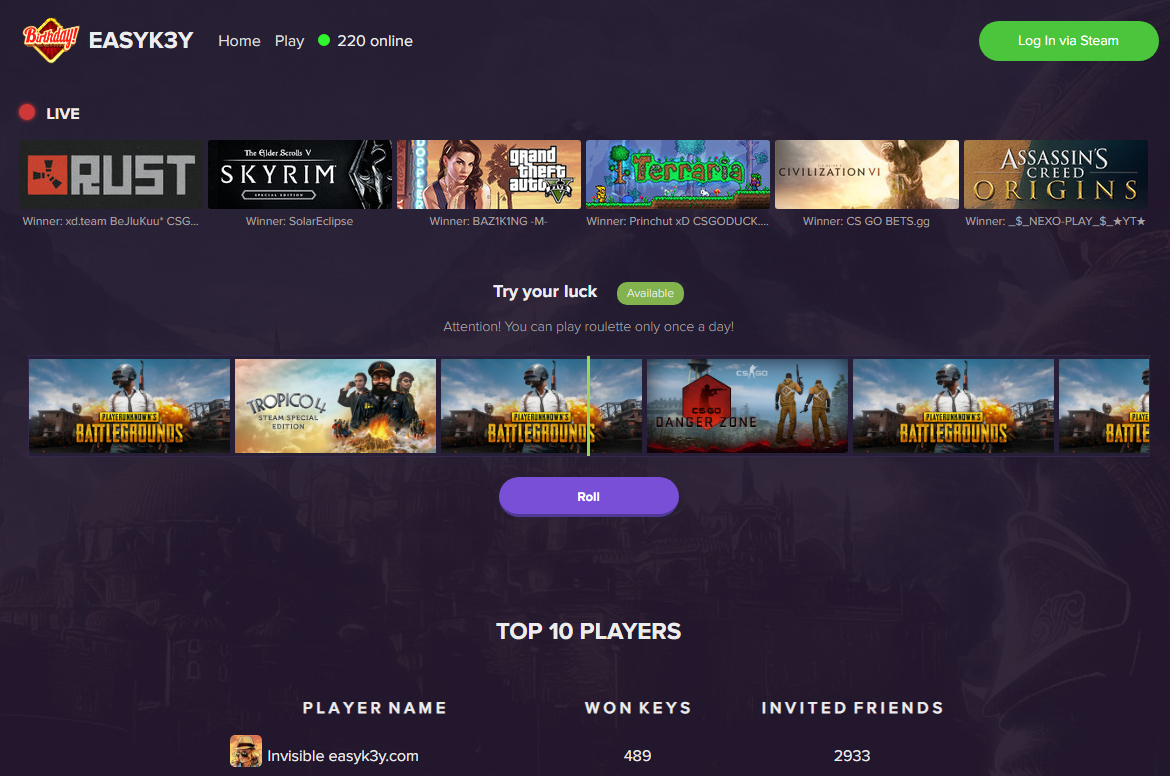Open the Rust game thumbnail
The image size is (1170, 776).
(111, 175)
